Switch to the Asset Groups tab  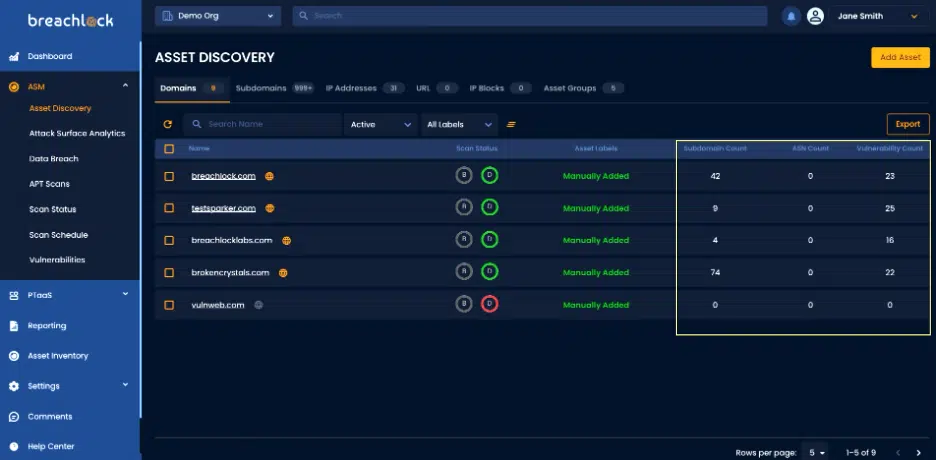[x=583, y=88]
